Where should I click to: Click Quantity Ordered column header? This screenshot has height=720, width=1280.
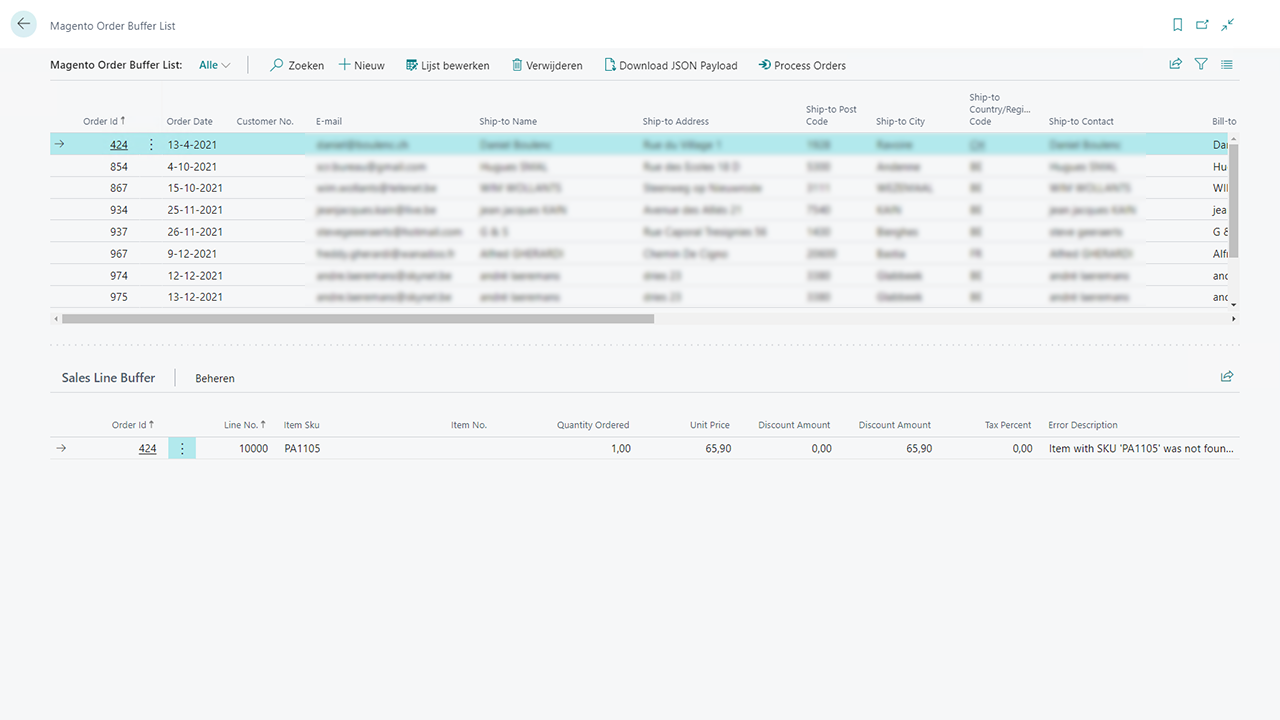pyautogui.click(x=593, y=425)
